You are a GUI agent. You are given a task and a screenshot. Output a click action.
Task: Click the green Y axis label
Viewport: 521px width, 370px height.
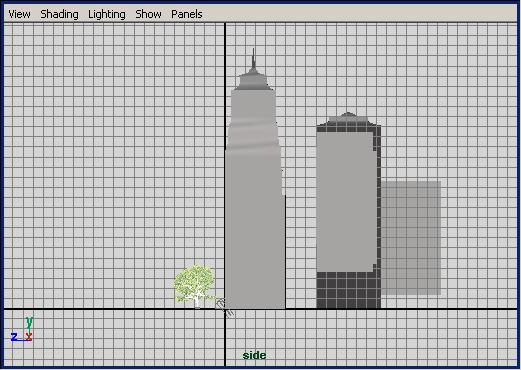(x=29, y=321)
